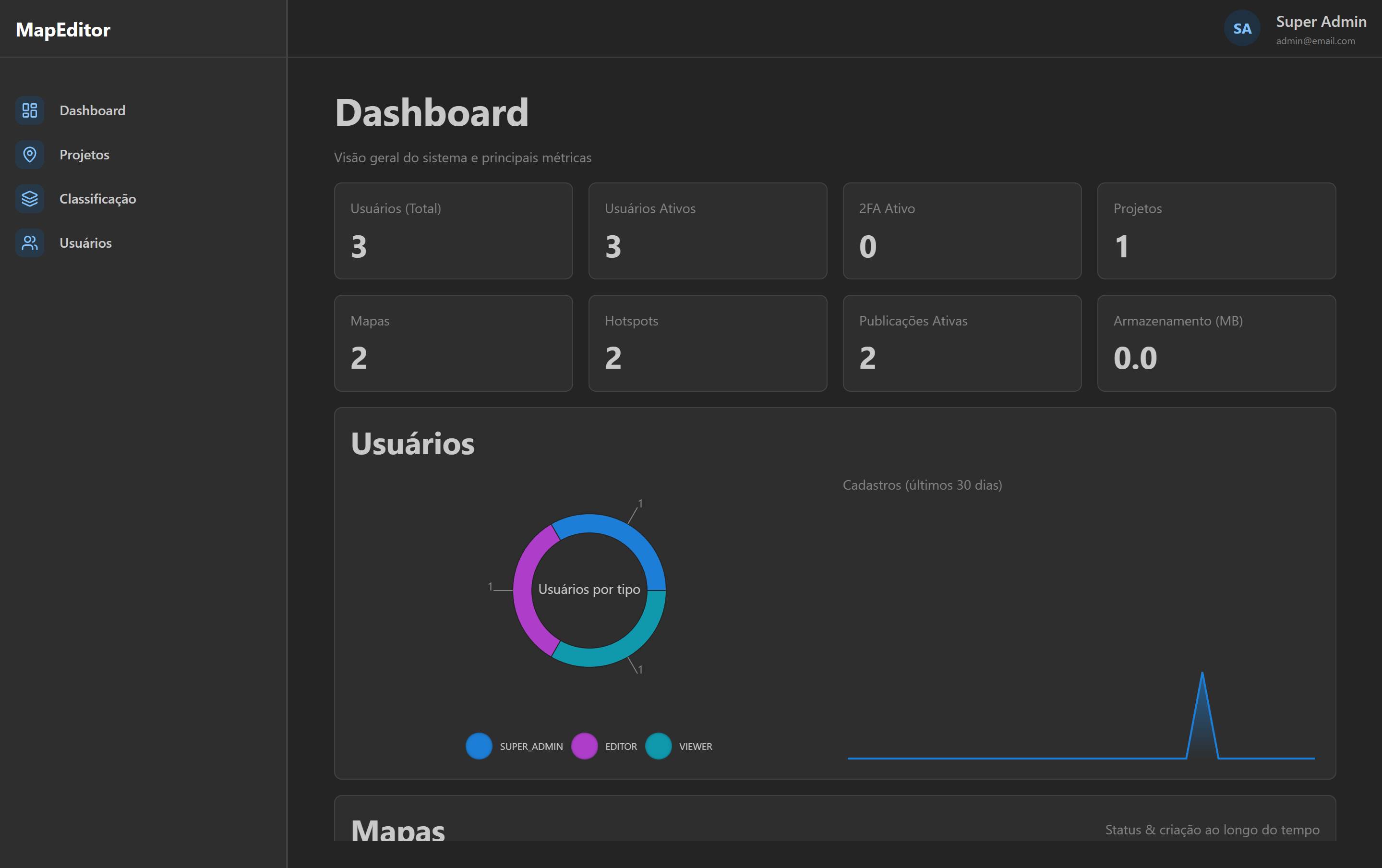This screenshot has width=1382, height=868.
Task: Toggle the VIEWER legend teal swatch
Action: (658, 746)
